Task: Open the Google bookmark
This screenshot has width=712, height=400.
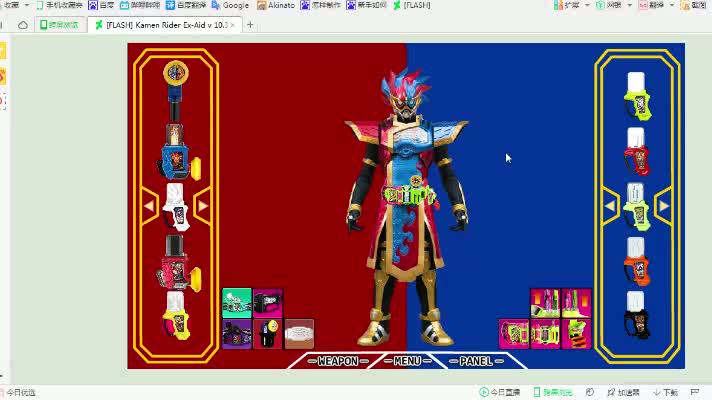Action: [230, 5]
